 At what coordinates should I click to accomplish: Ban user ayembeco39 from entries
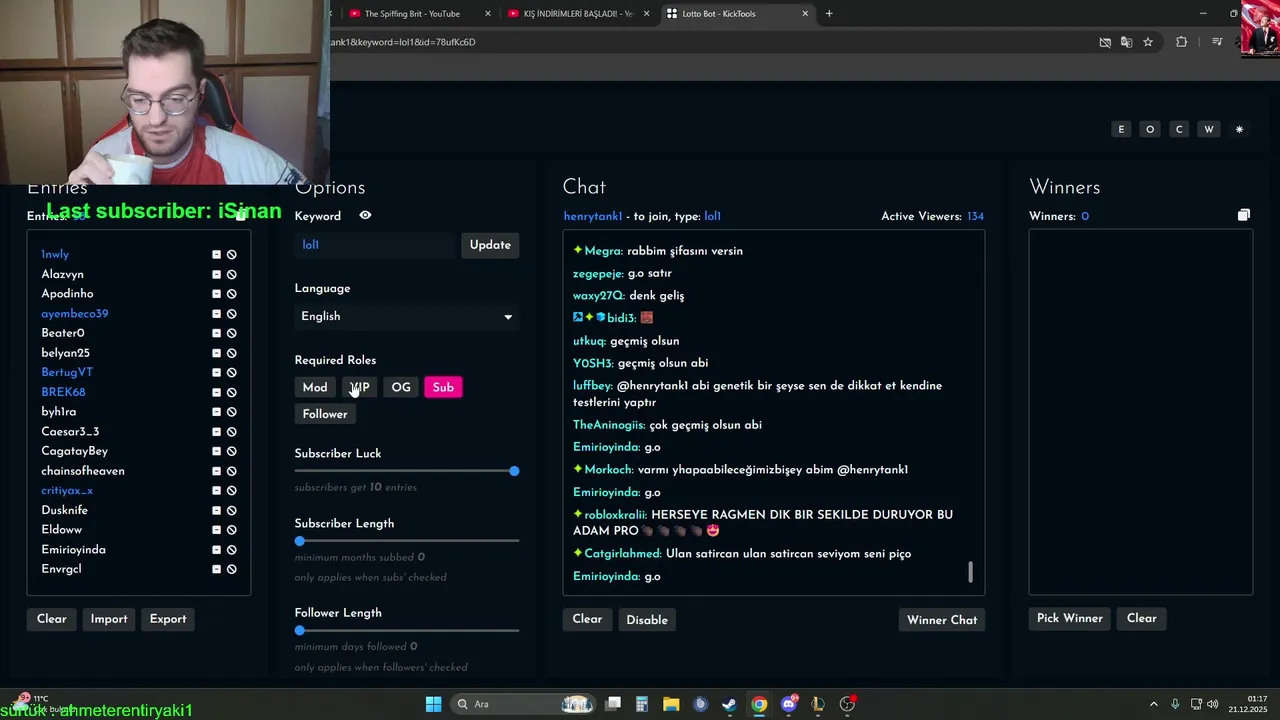click(231, 314)
